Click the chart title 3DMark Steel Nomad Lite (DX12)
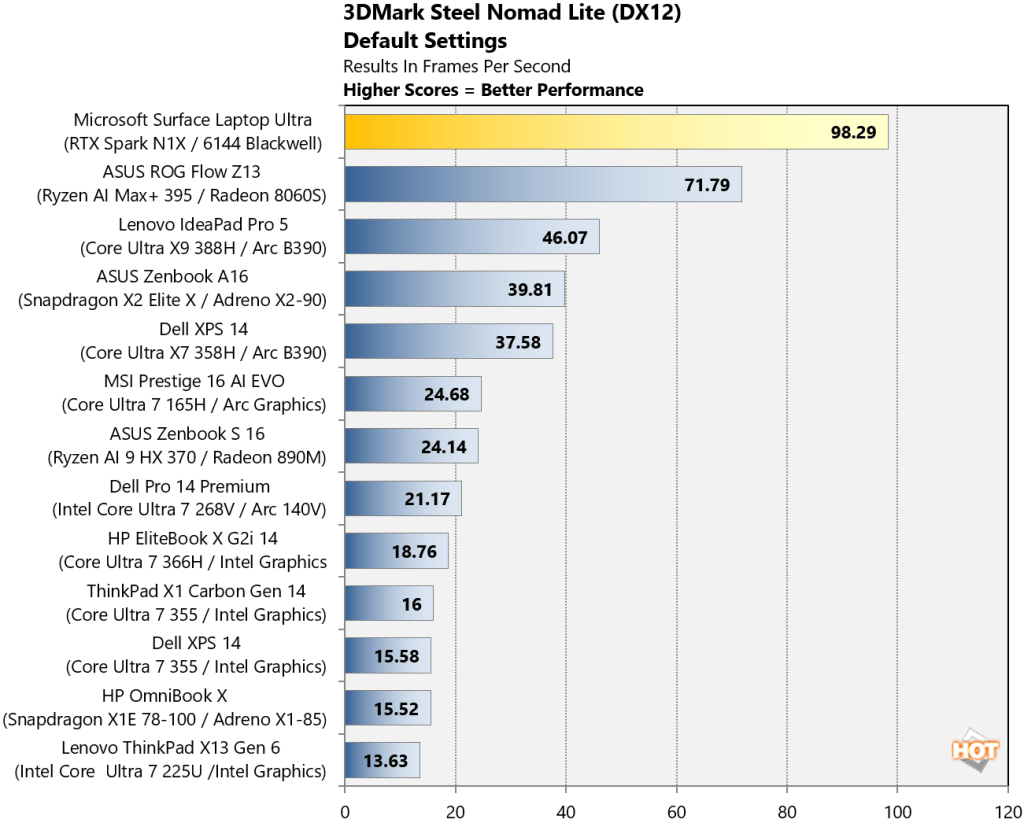Screen dimensions: 1024x823 tap(512, 13)
